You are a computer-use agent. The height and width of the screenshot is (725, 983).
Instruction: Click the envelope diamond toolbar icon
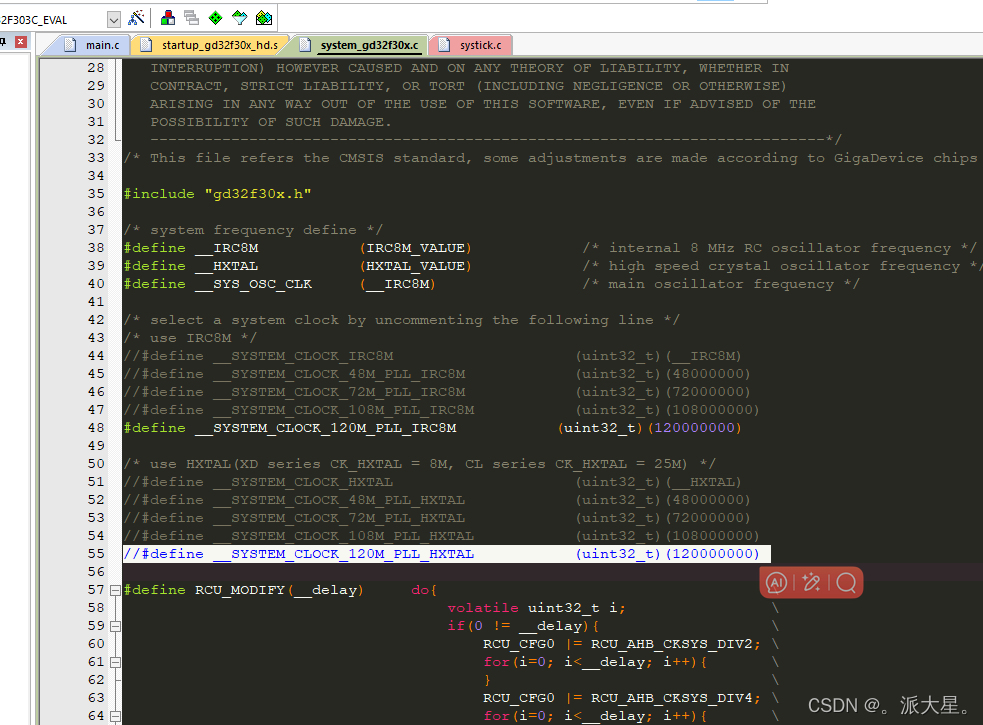click(x=263, y=17)
